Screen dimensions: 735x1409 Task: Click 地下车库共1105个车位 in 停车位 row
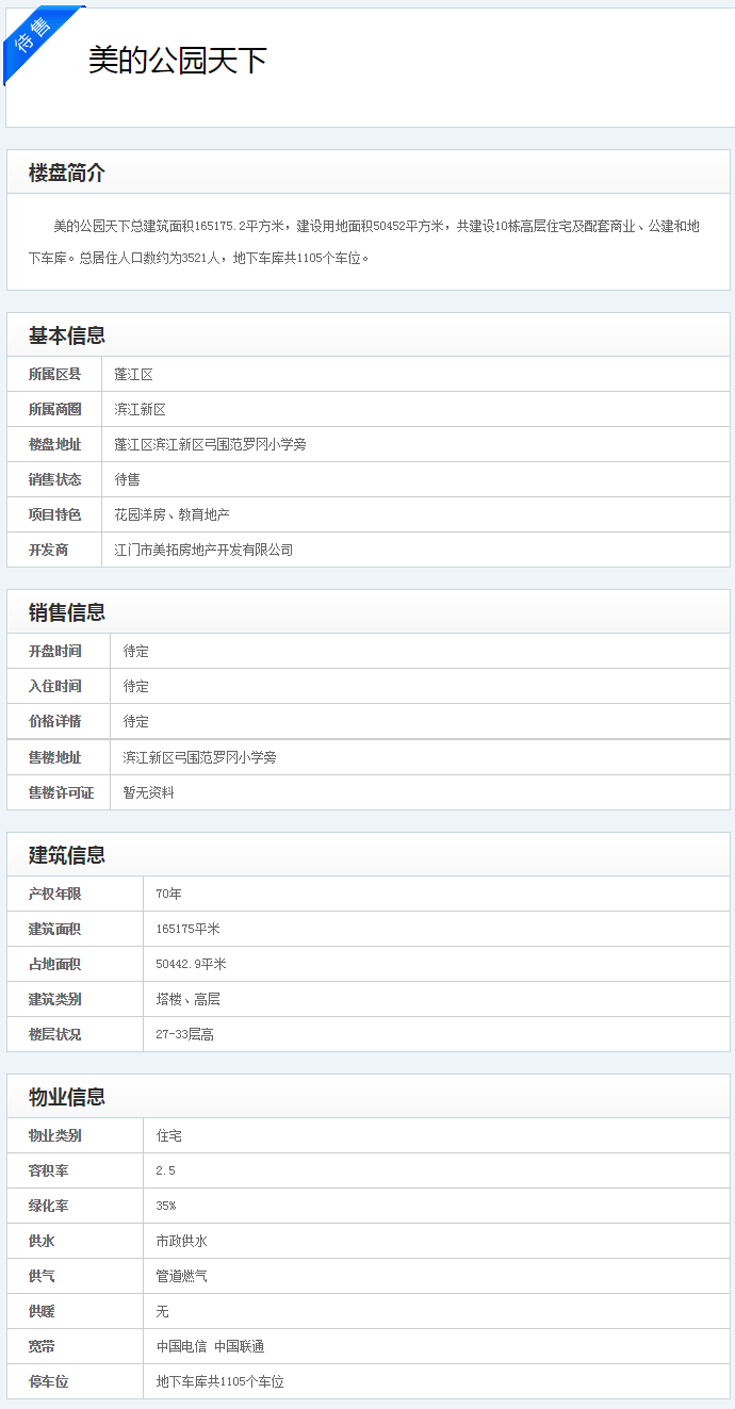coord(220,1382)
